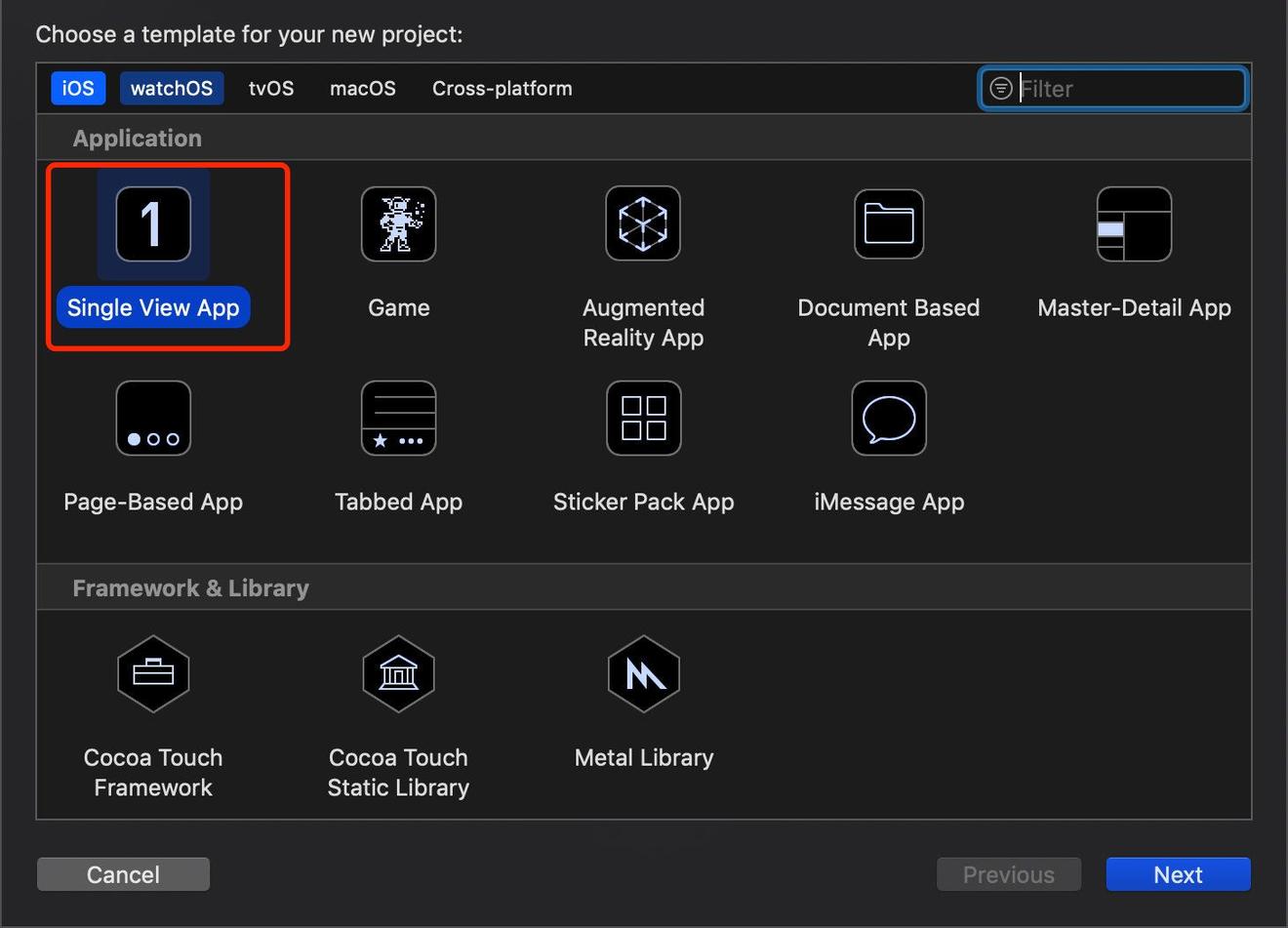Choose the Page-Based App template icon
The width and height of the screenshot is (1288, 928).
click(153, 419)
